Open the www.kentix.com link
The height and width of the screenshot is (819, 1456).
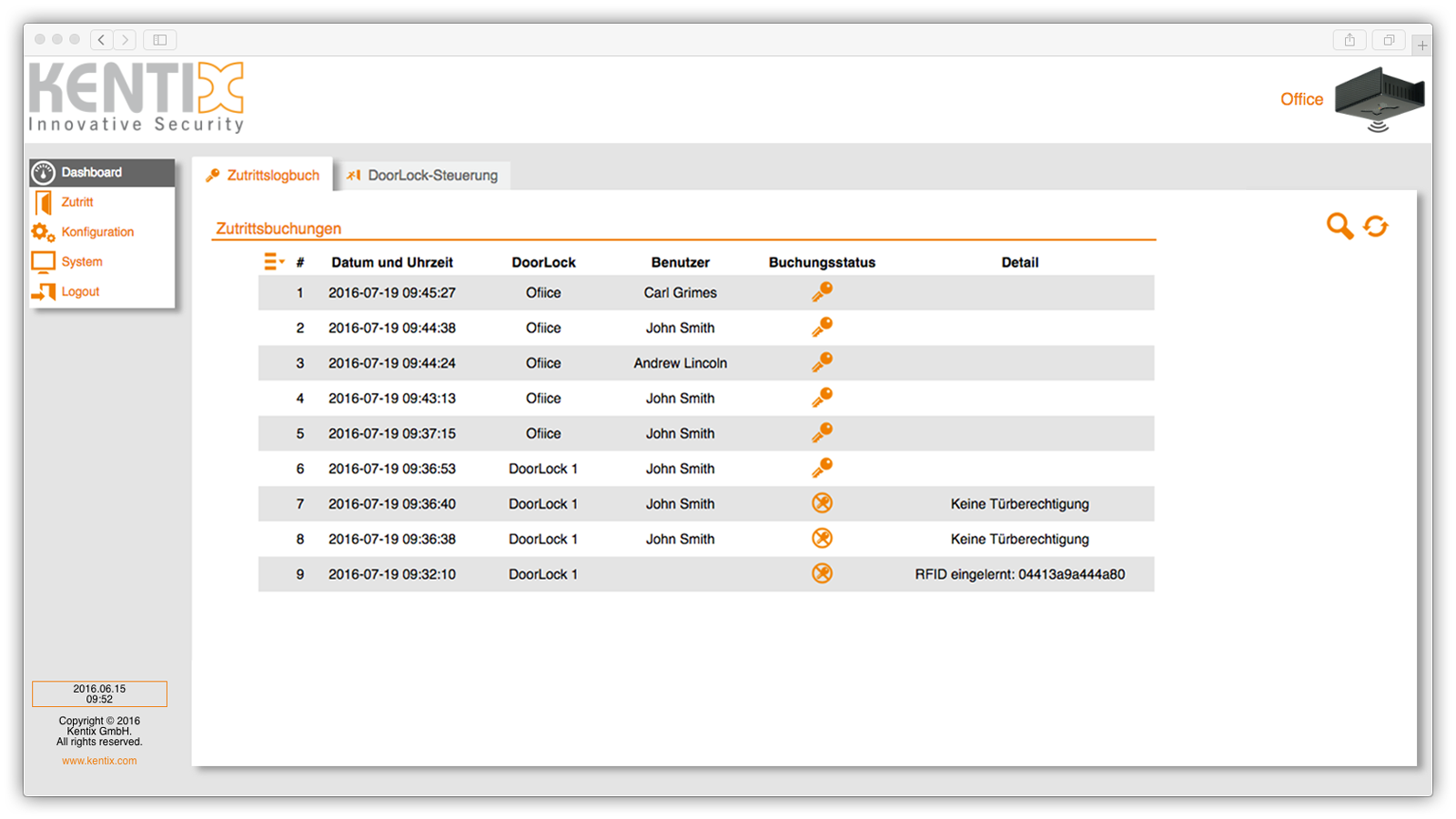(x=99, y=761)
